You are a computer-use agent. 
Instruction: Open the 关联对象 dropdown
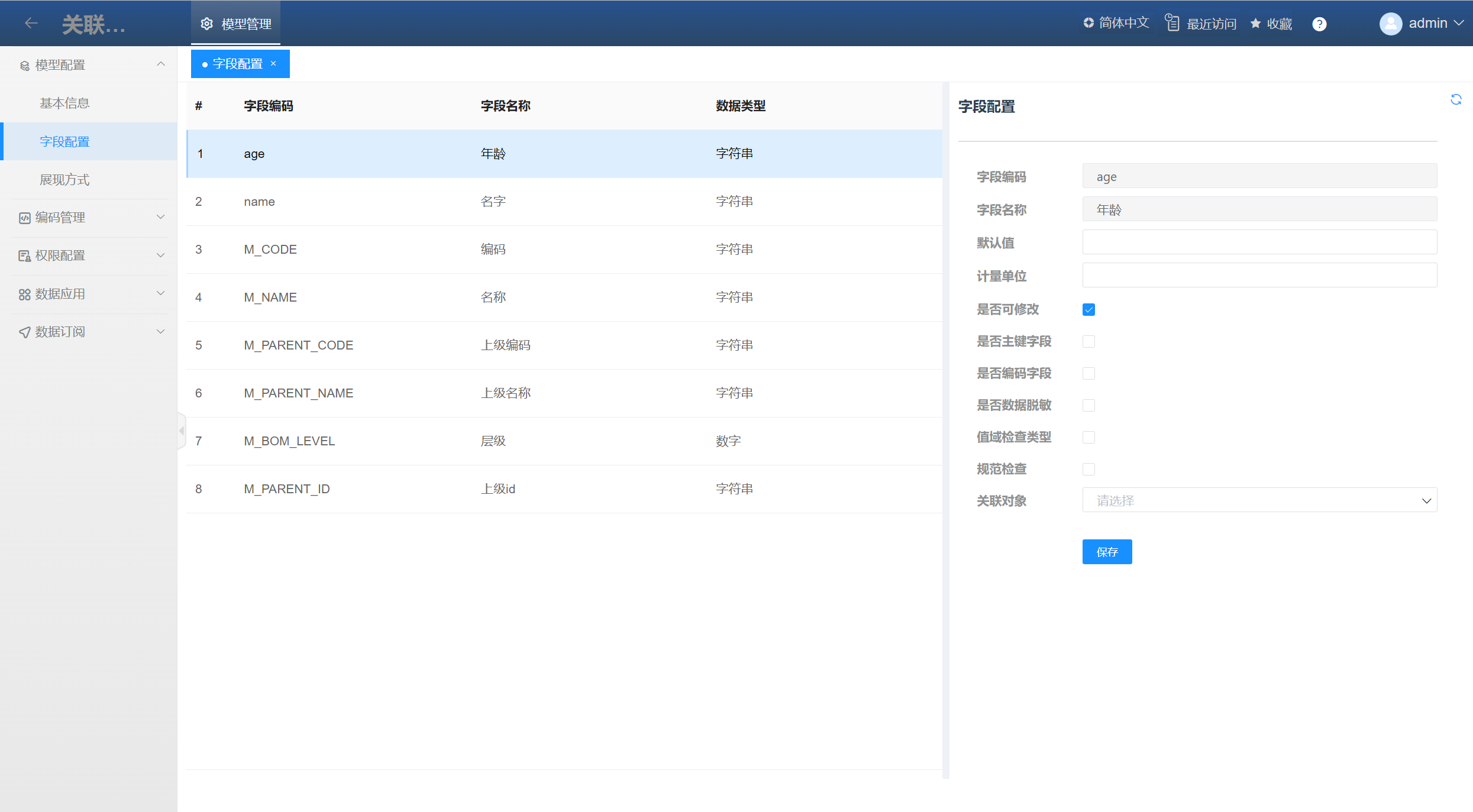1259,500
